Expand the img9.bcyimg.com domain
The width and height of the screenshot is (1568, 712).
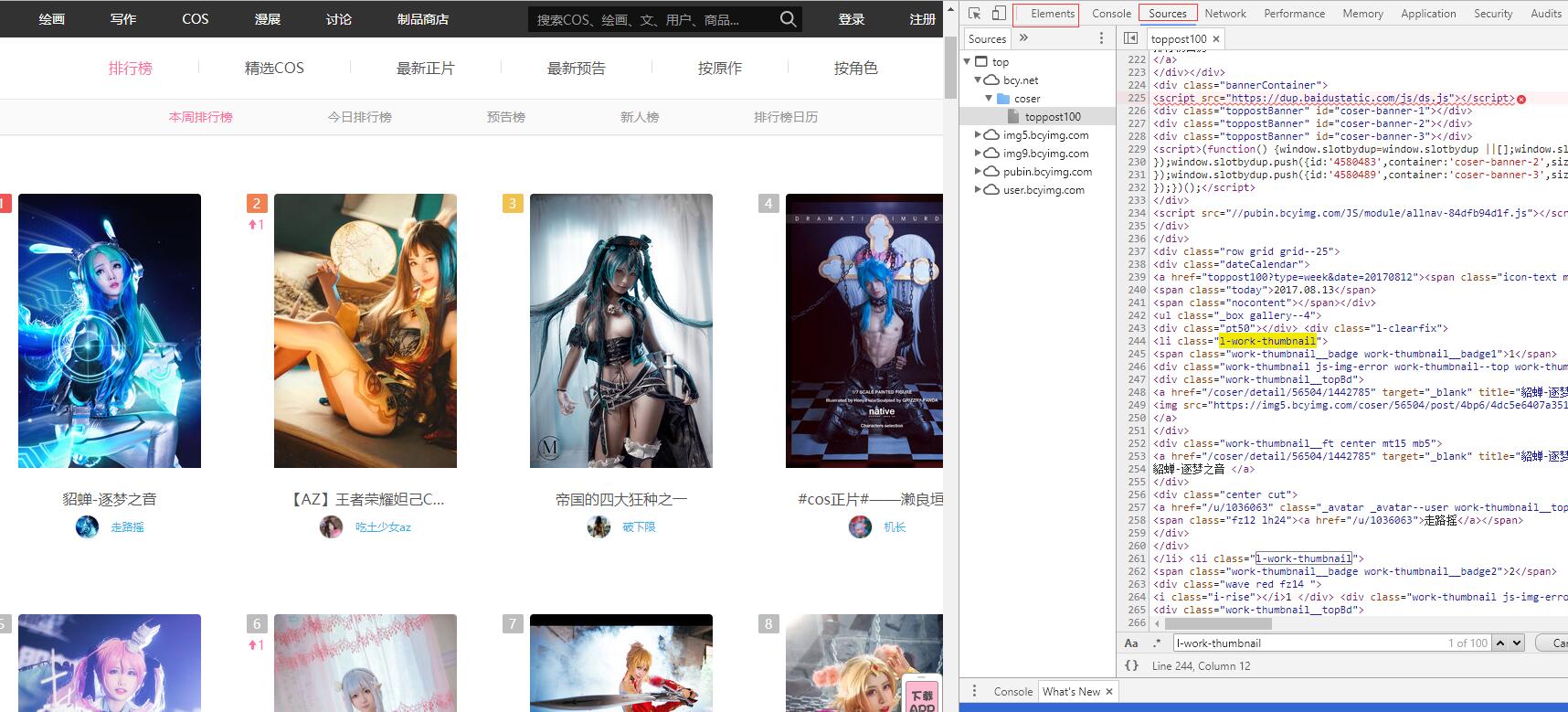(978, 154)
